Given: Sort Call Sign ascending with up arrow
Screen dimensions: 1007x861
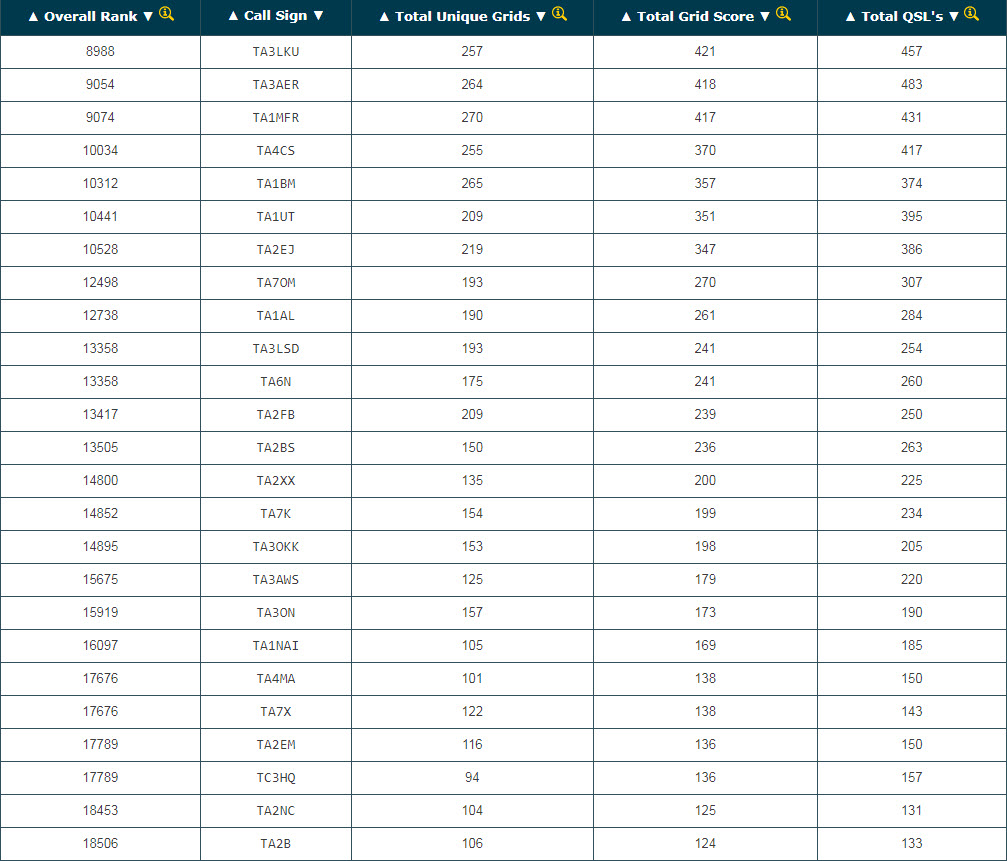Looking at the screenshot, I should click(234, 16).
